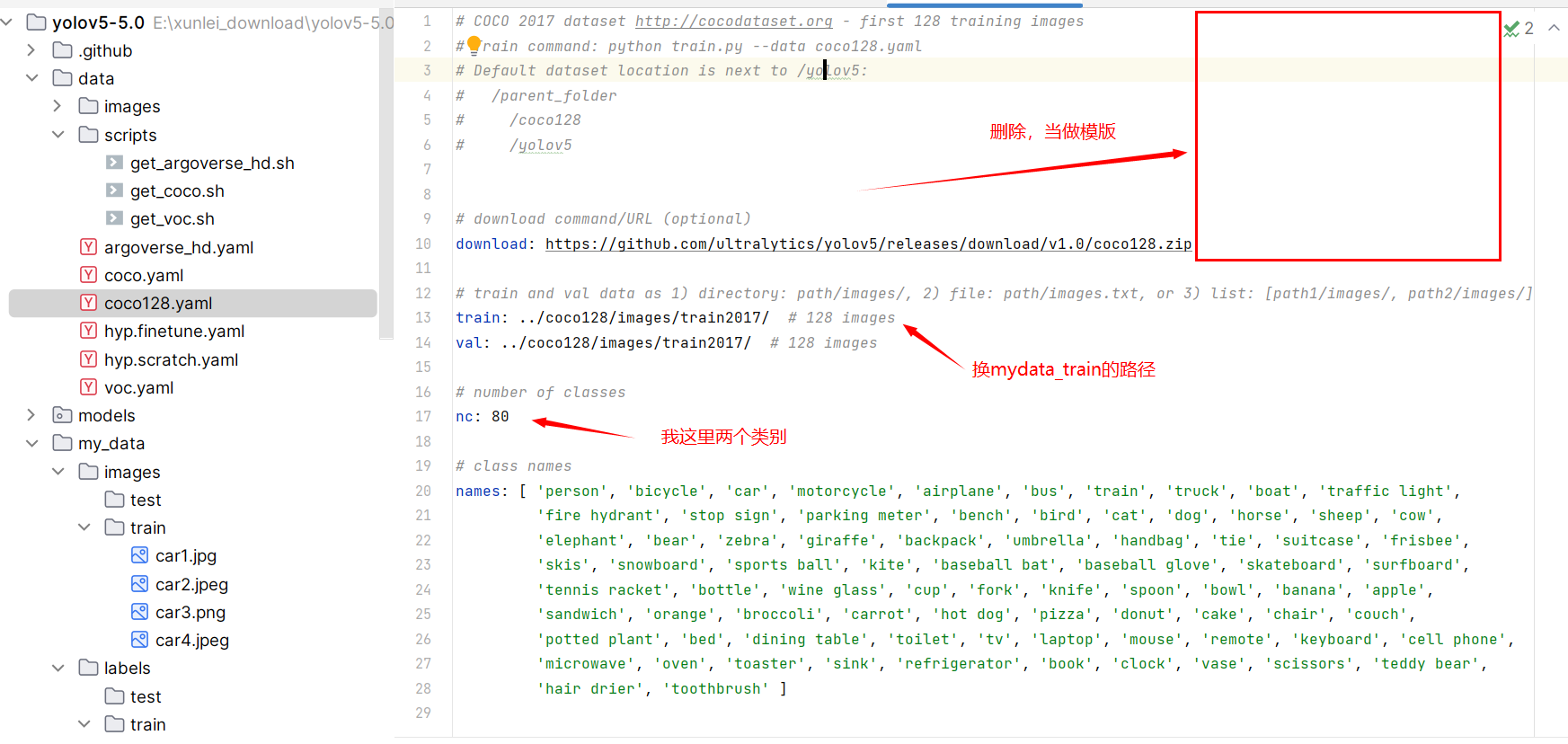Collapse the yolov5-5.0 project root
The height and width of the screenshot is (744, 1568).
click(7, 22)
